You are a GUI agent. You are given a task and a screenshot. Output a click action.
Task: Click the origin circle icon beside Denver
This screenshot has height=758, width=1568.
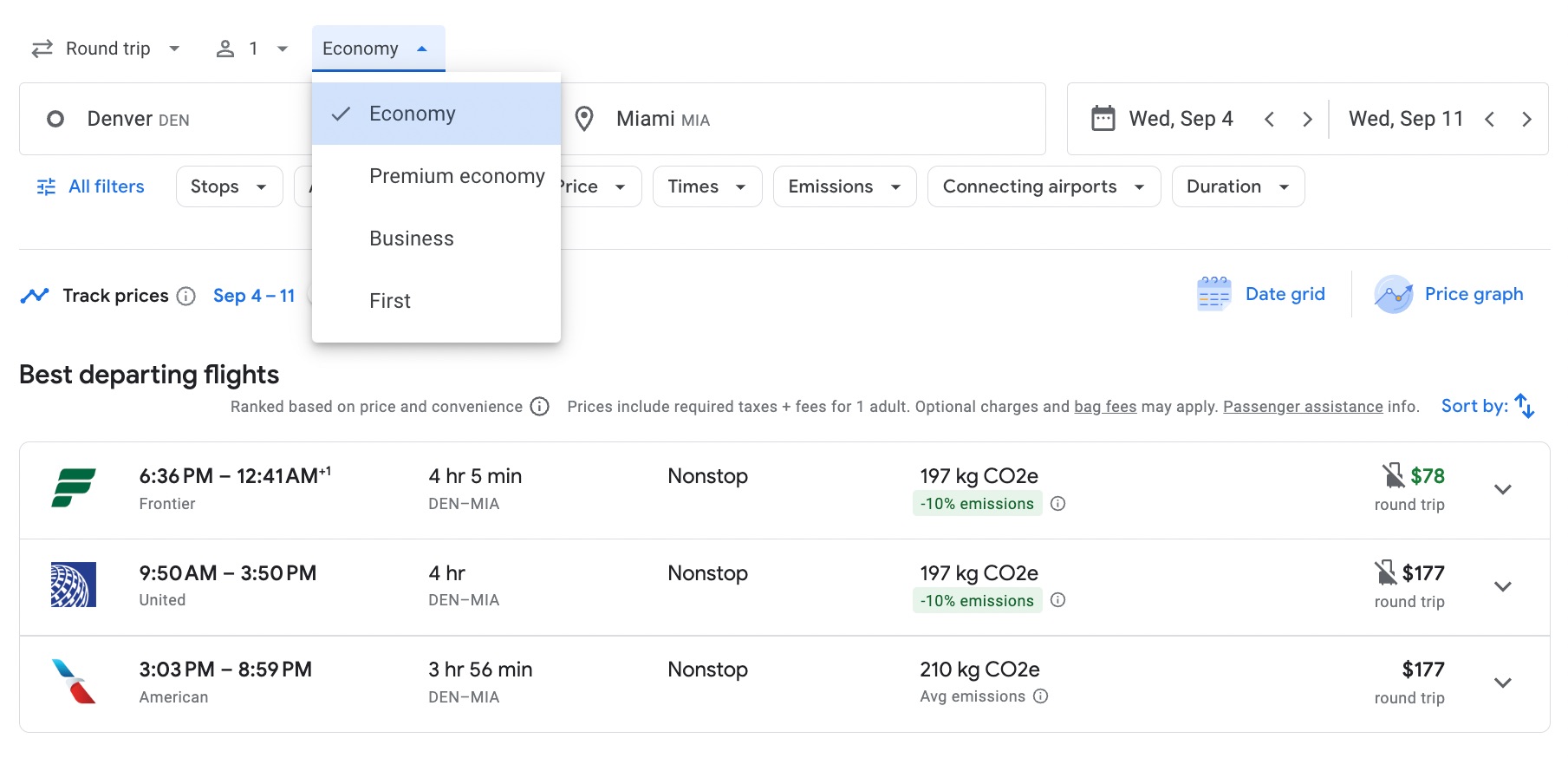55,119
